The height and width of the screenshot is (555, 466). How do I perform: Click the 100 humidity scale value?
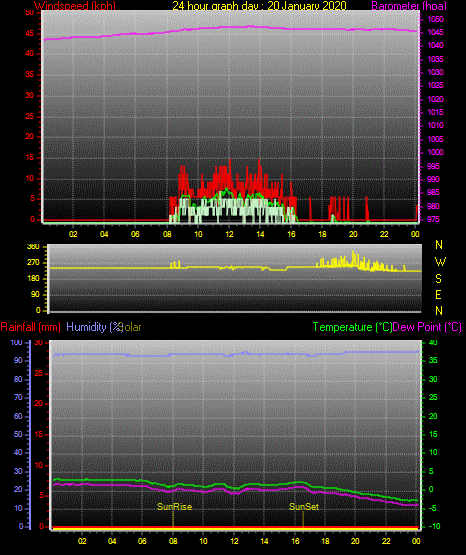pos(16,343)
